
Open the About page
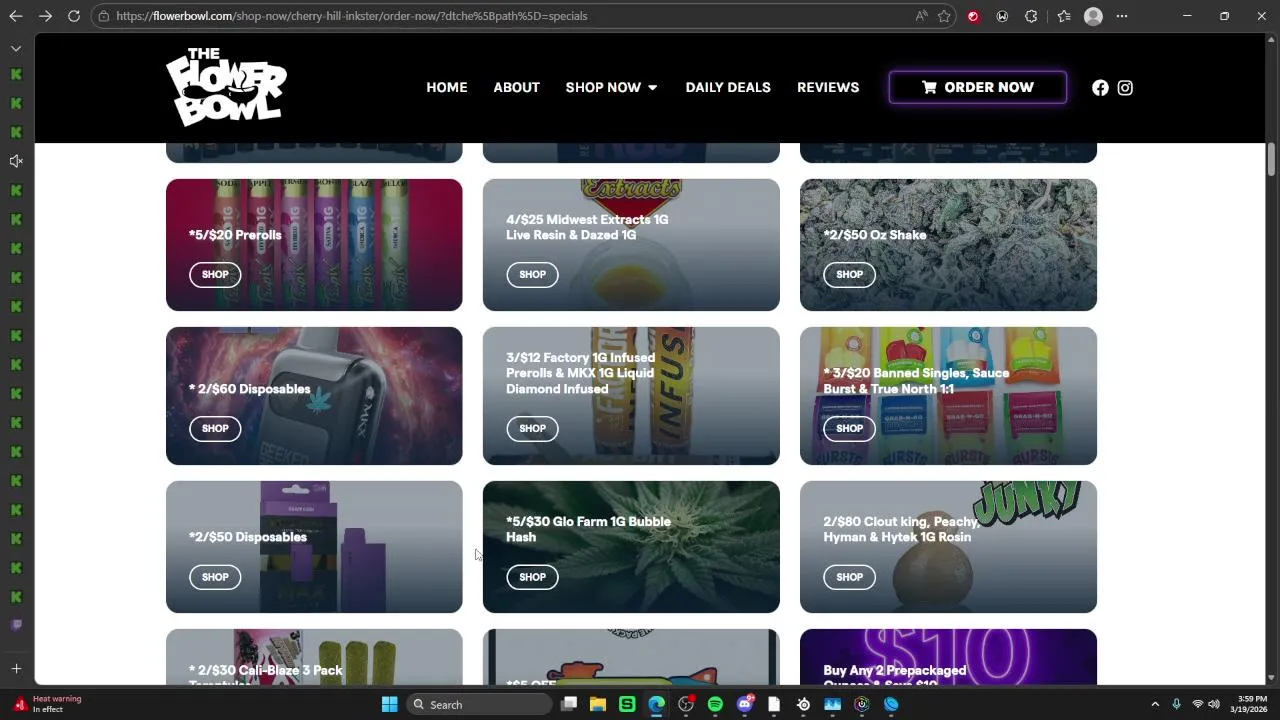(516, 88)
